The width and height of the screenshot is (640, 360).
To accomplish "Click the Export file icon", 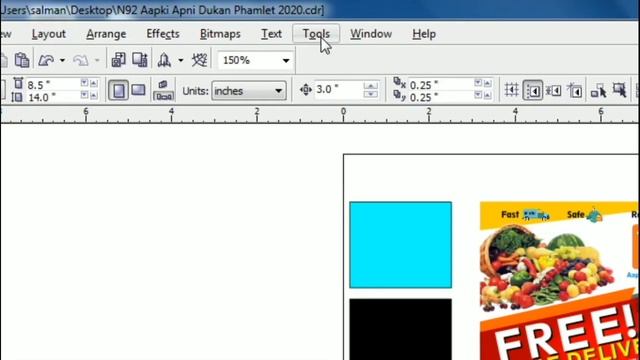I will [140, 60].
